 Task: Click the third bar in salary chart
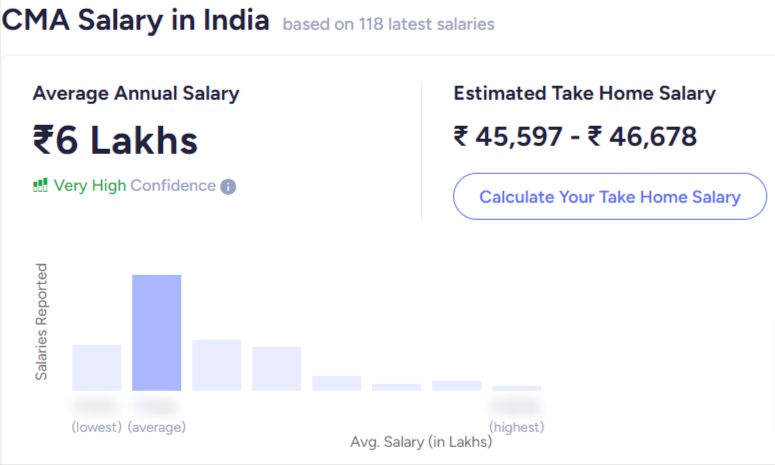click(217, 365)
